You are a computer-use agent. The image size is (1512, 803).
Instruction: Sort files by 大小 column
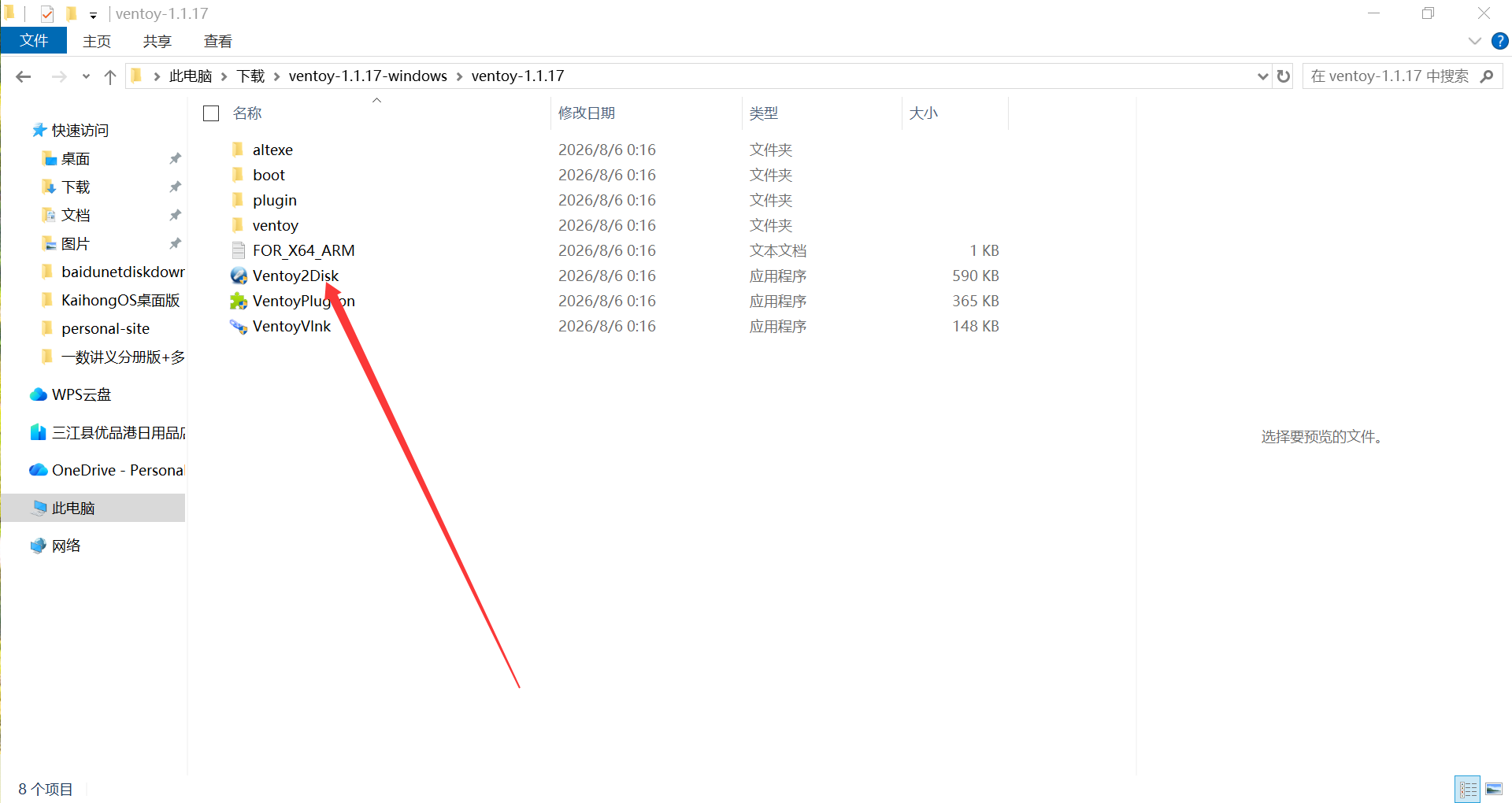pos(924,113)
